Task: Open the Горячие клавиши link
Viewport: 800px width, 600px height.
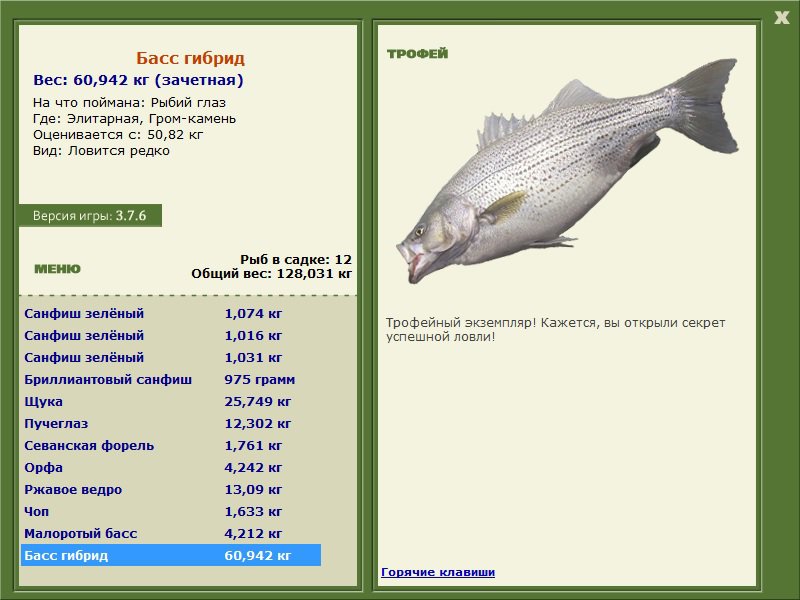Action: [x=438, y=572]
